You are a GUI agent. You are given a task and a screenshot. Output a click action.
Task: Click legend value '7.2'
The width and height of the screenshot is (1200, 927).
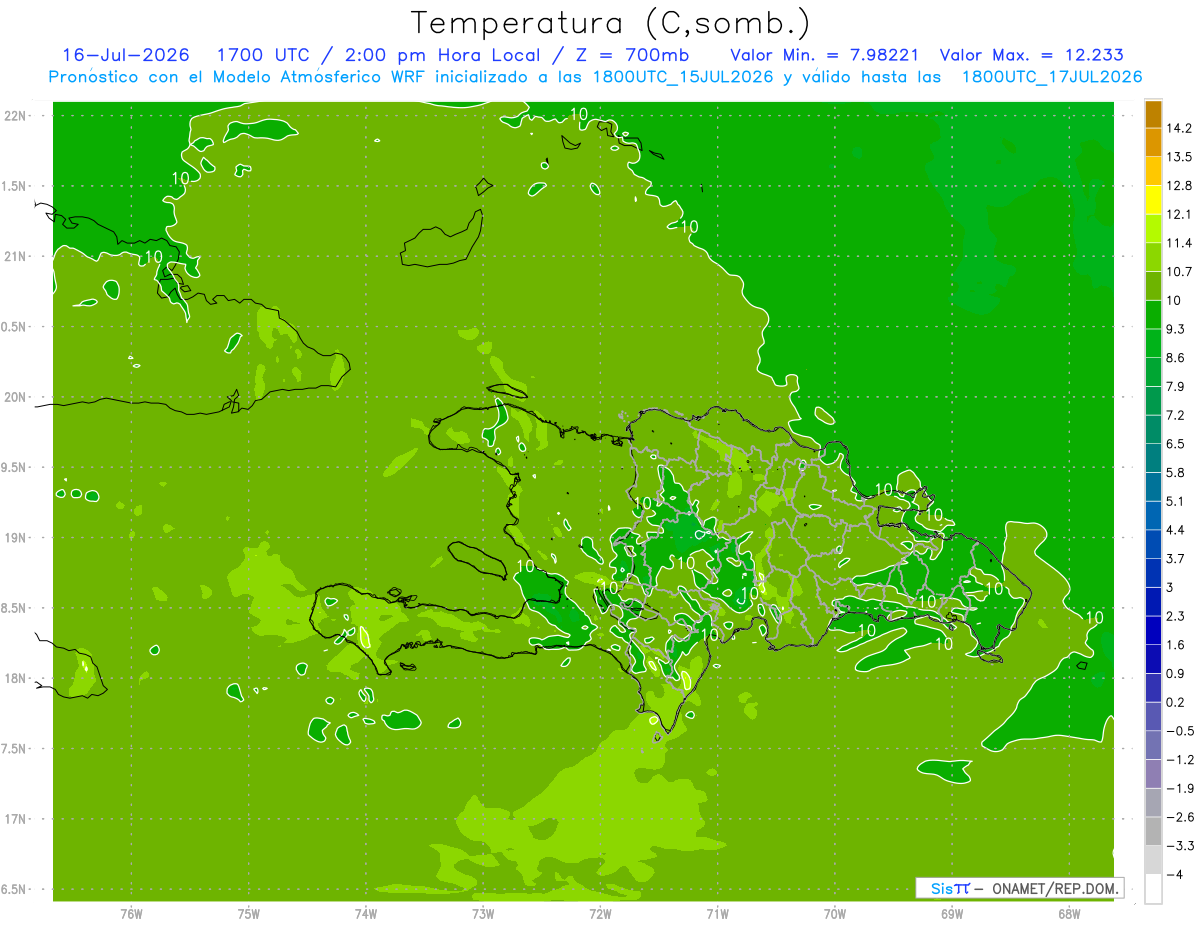1176,415
